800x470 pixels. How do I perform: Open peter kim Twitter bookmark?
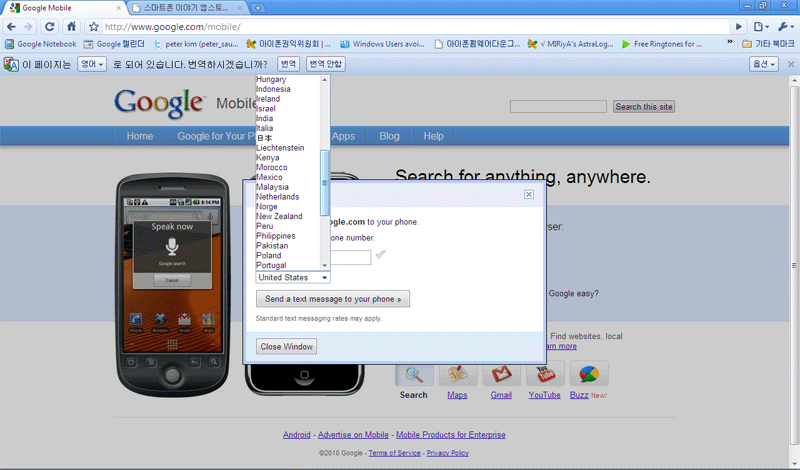click(x=196, y=44)
